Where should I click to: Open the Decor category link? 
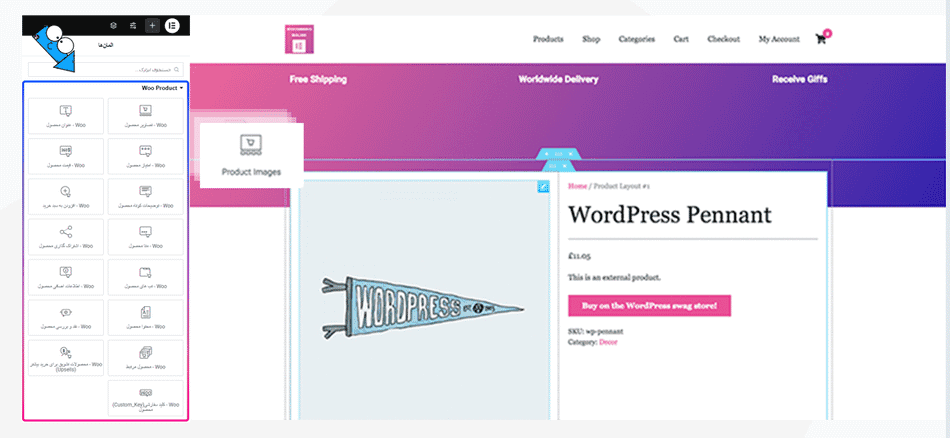tap(608, 342)
